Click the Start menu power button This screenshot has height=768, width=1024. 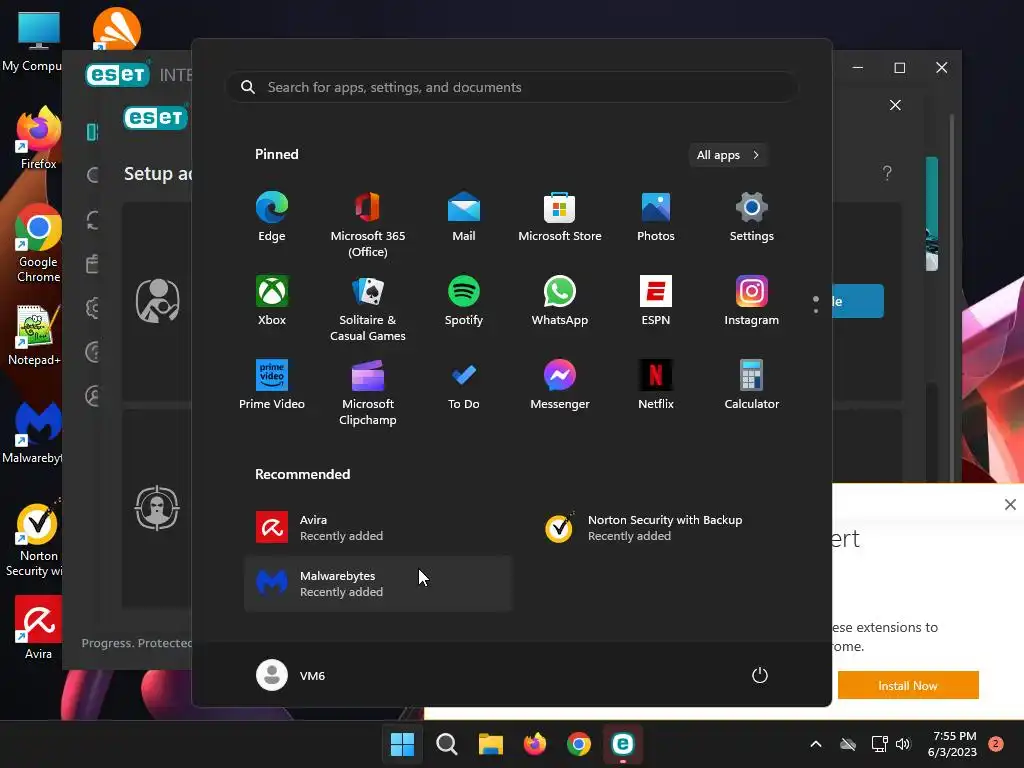pos(760,675)
